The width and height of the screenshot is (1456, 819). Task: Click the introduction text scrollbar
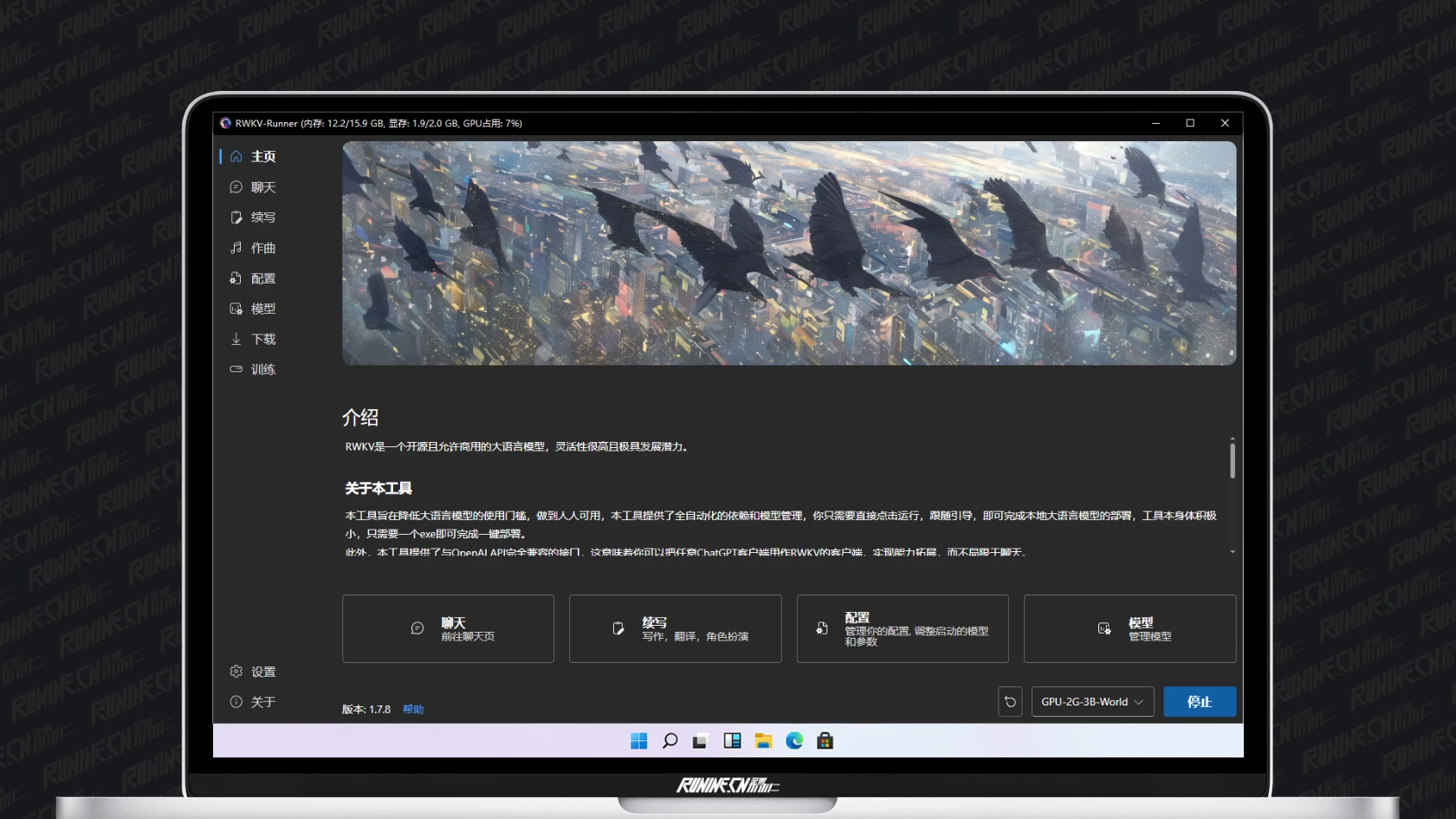point(1233,461)
